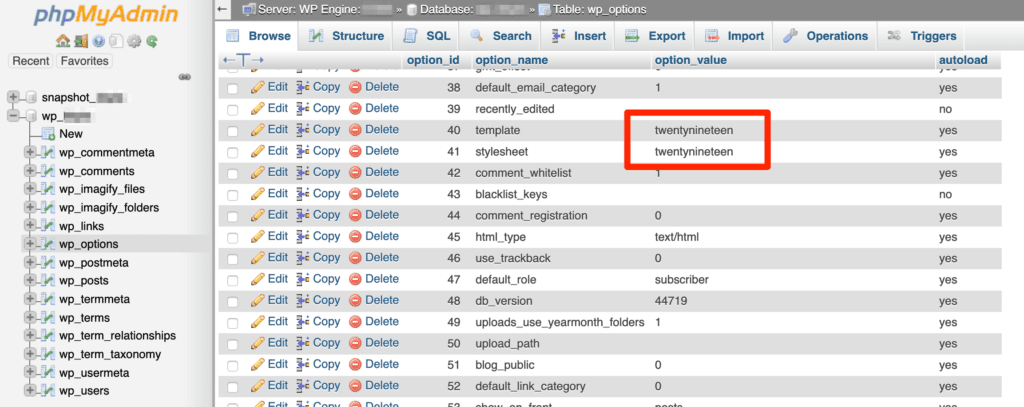This screenshot has height=407, width=1024.
Task: Click the Recent button
Action: [31, 61]
